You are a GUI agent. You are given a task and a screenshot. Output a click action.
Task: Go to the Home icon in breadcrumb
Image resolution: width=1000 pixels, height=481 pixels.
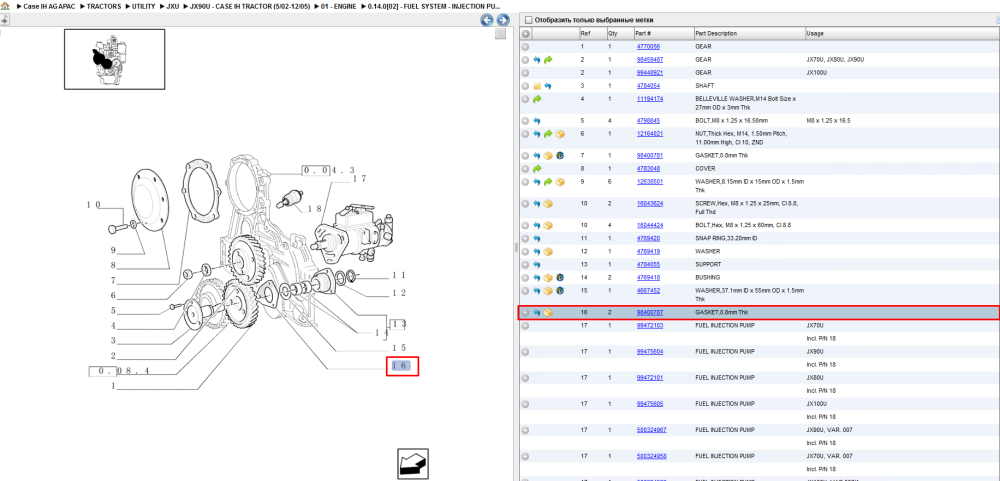5,6
